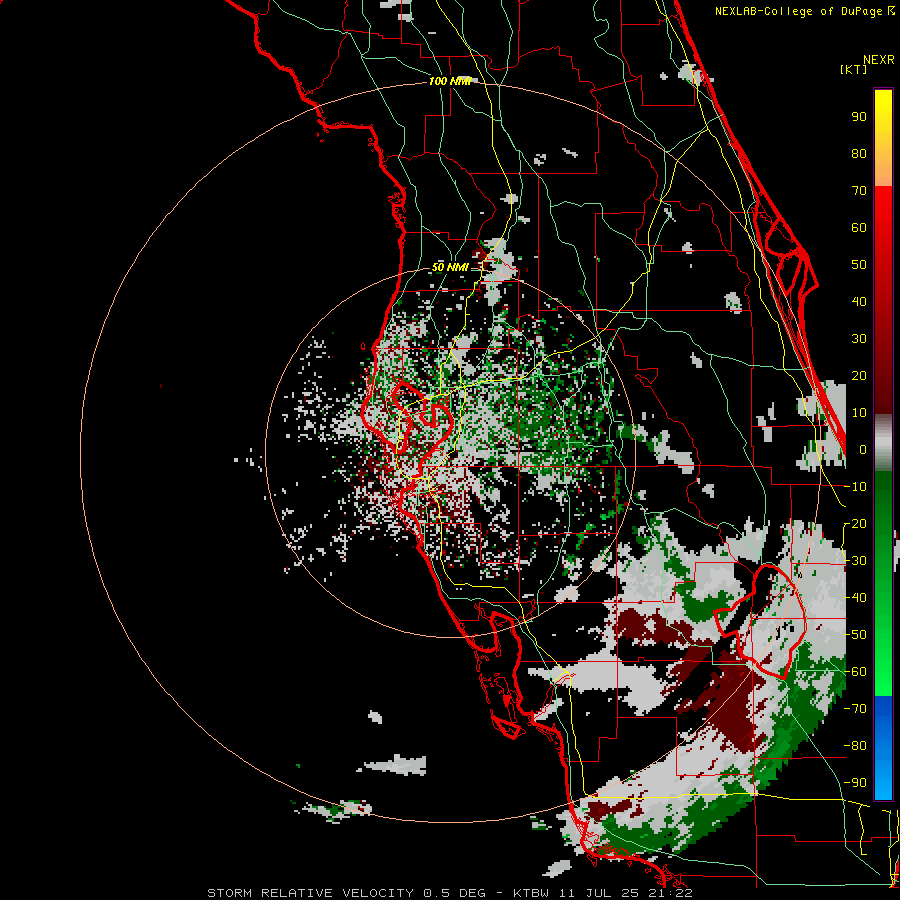Click the positive 10 knots scale label
The width and height of the screenshot is (900, 900).
tap(859, 413)
